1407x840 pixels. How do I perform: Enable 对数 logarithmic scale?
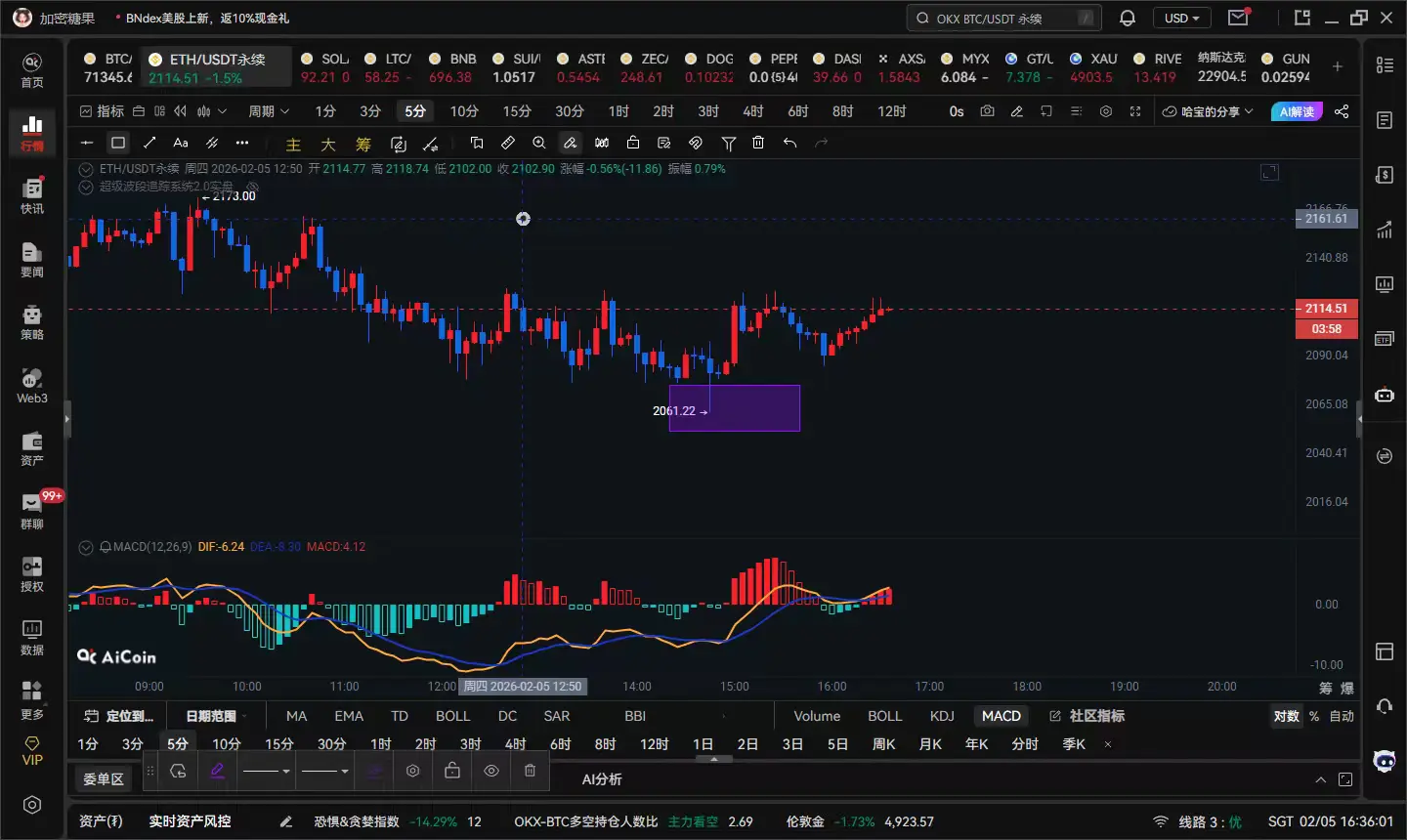coord(1286,716)
